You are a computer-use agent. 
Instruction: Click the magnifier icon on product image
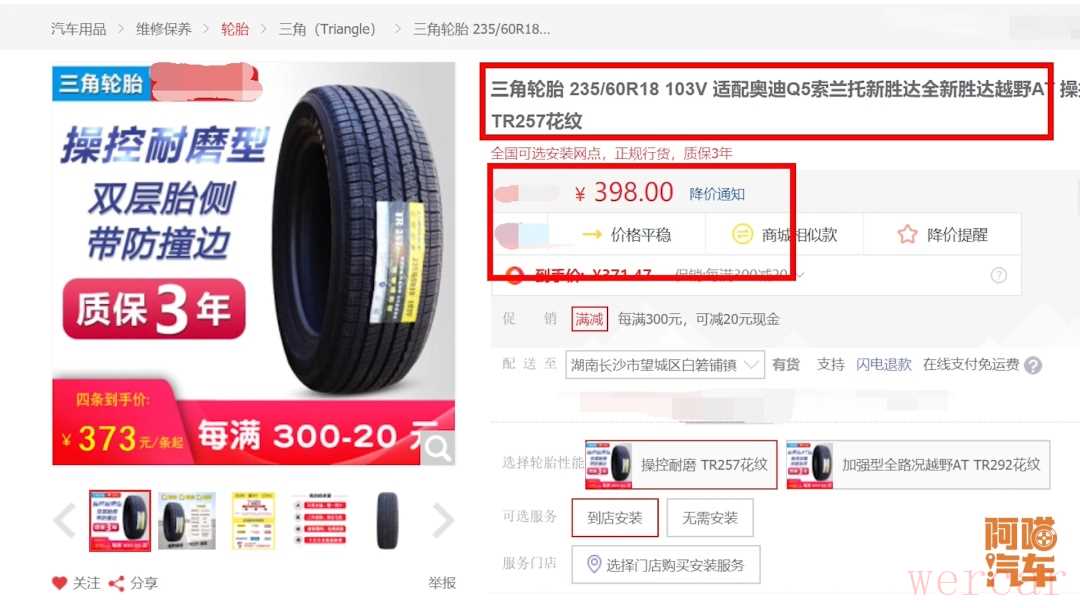tap(437, 448)
